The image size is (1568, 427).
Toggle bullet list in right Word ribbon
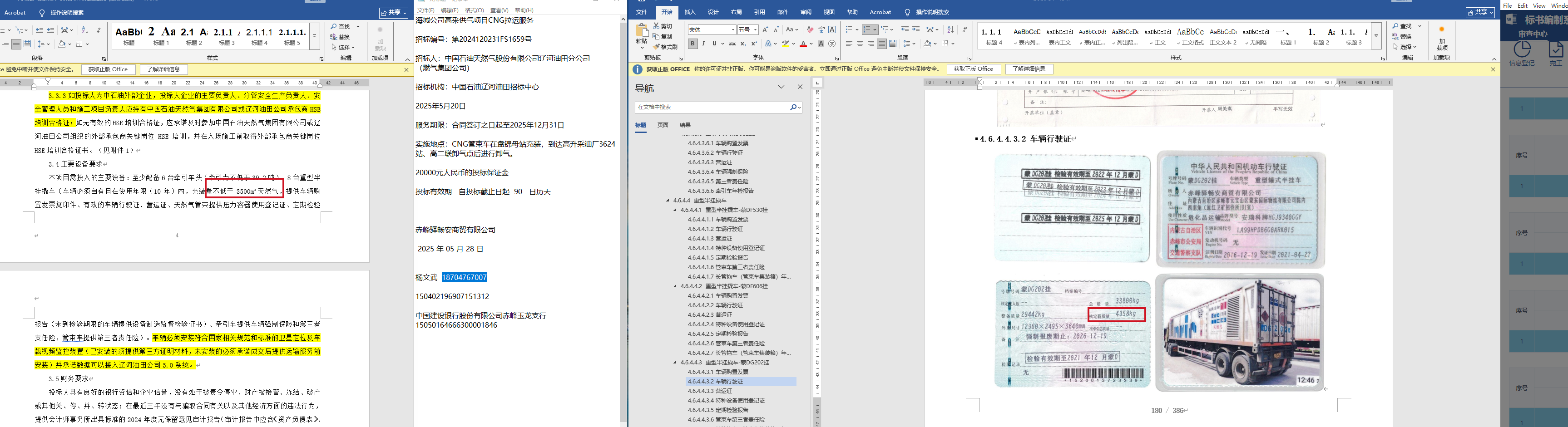849,29
